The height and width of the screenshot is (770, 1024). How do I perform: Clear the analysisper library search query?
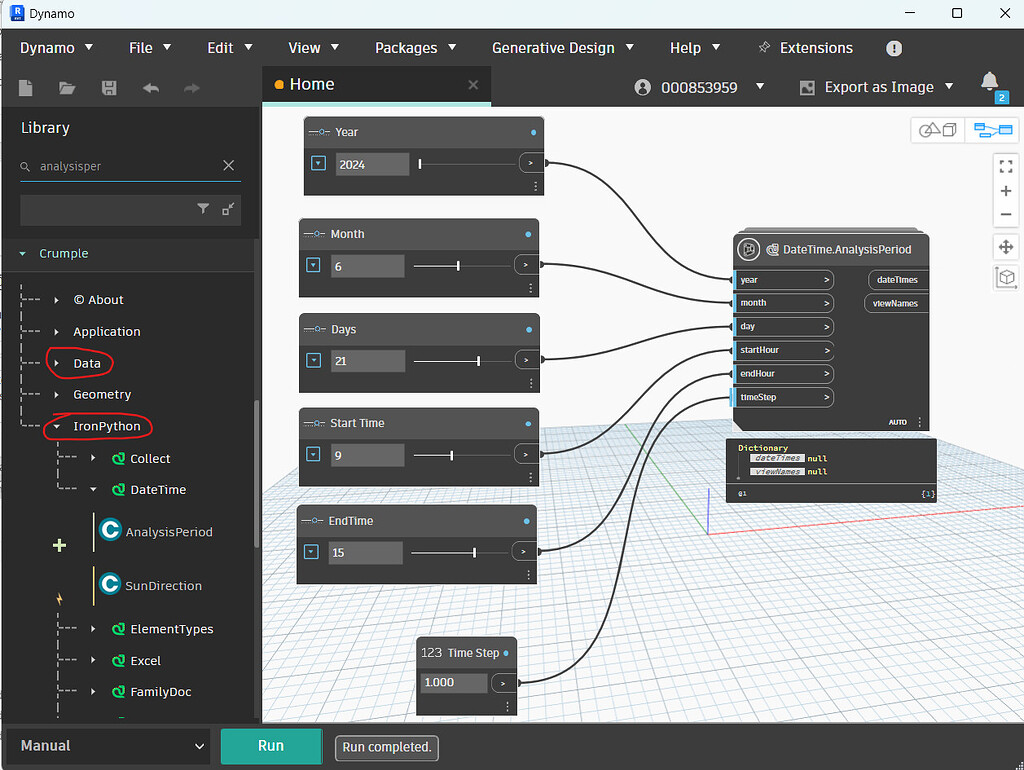tap(229, 165)
